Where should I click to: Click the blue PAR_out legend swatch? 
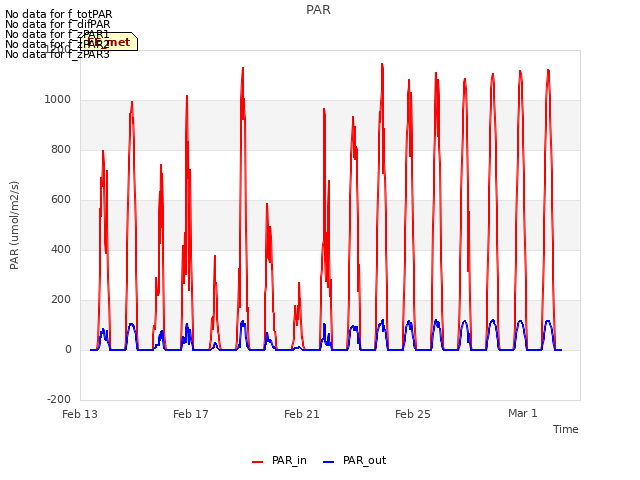point(328,462)
